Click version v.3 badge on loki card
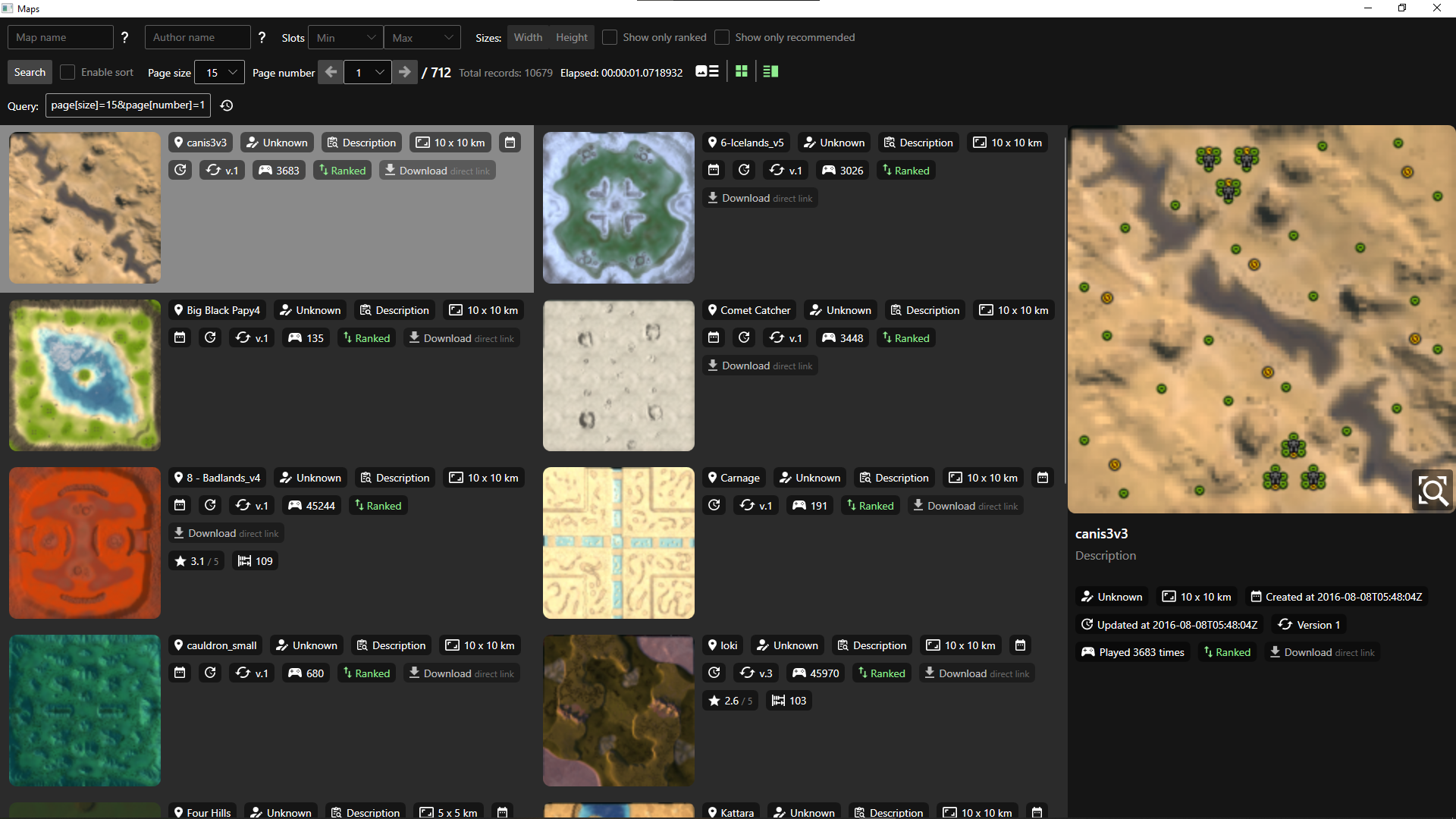The width and height of the screenshot is (1456, 819). (x=756, y=673)
